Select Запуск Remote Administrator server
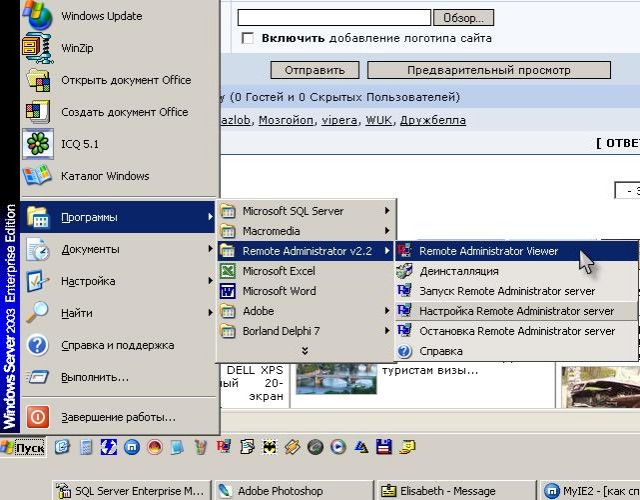Viewport: 640px width, 500px height. pos(516,291)
